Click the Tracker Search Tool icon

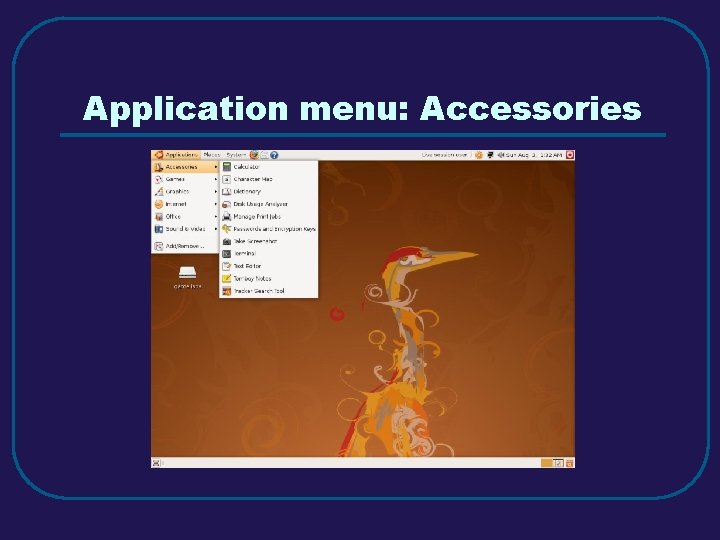227,291
